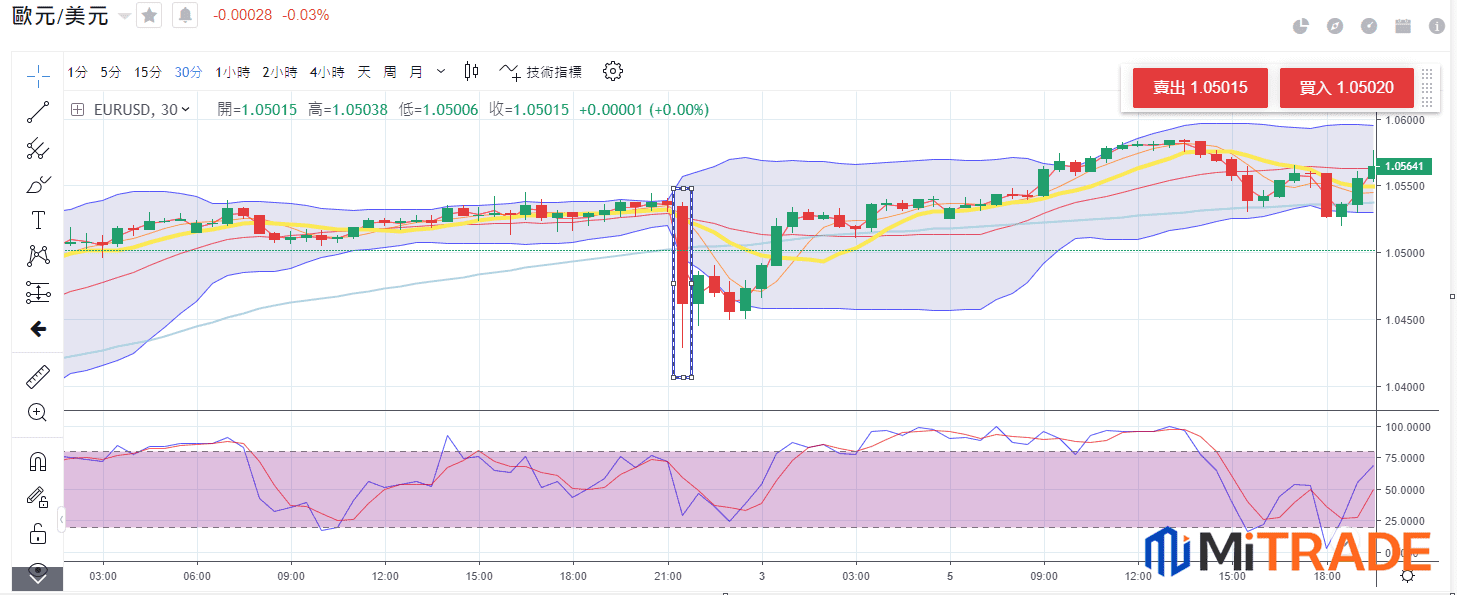Open the calendar icon at top right
The width and height of the screenshot is (1457, 595).
pos(1402,27)
